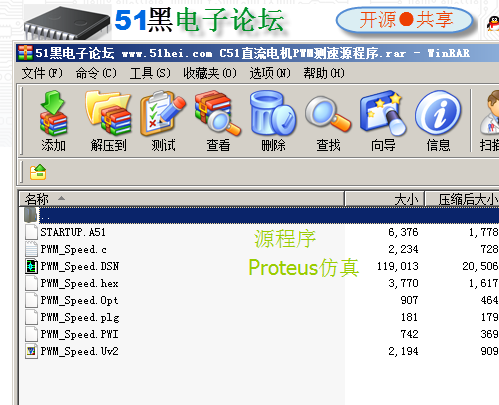Show archive 信息 (Info) icon
Viewport: 499px width, 405px height.
click(x=438, y=121)
